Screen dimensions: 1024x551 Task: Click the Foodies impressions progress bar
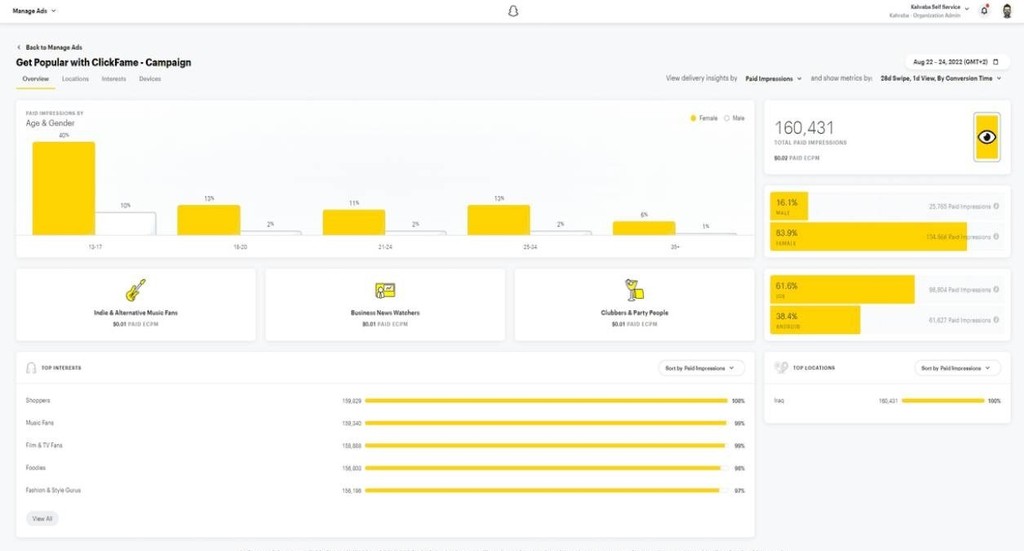point(546,468)
